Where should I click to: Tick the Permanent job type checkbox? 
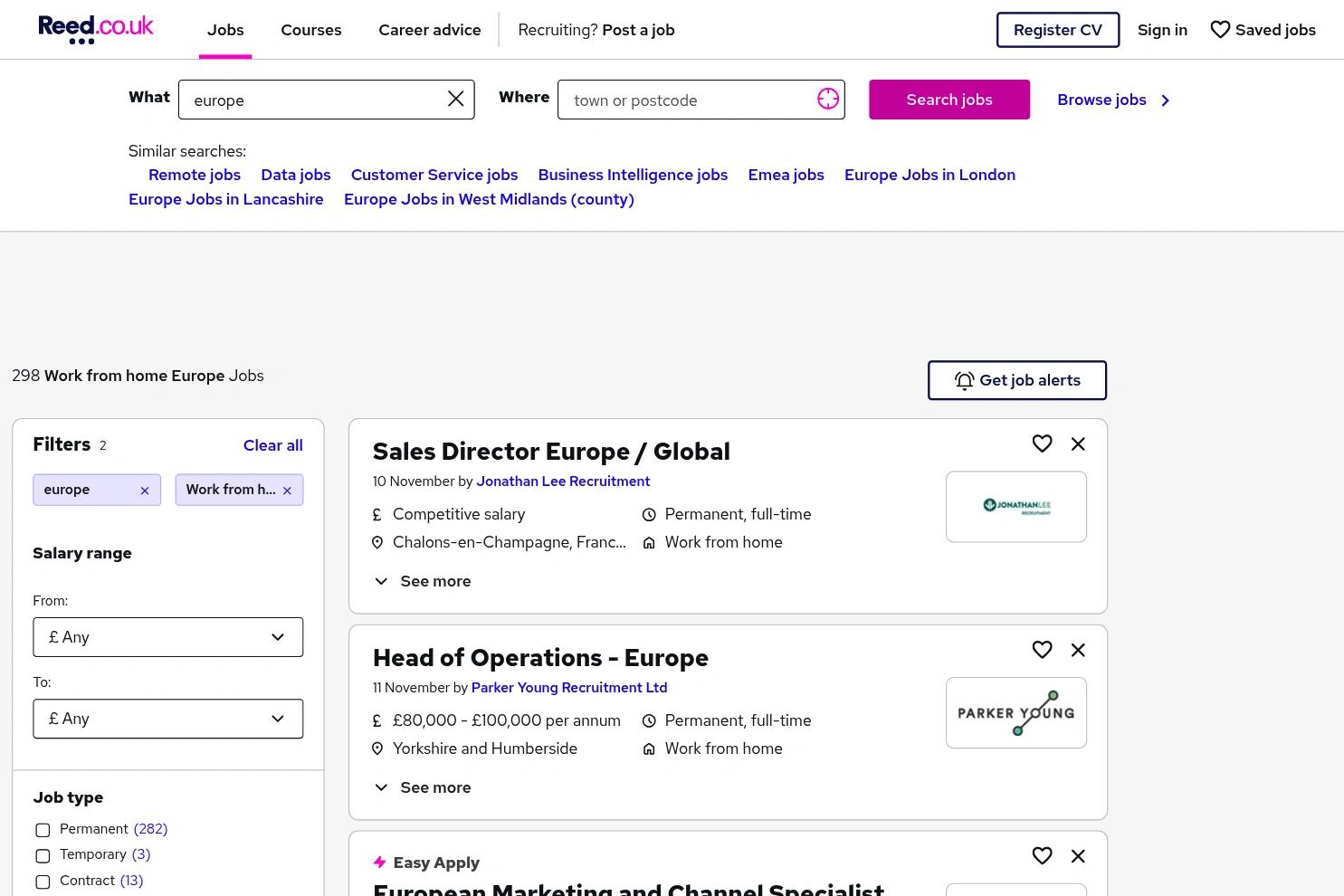(43, 830)
